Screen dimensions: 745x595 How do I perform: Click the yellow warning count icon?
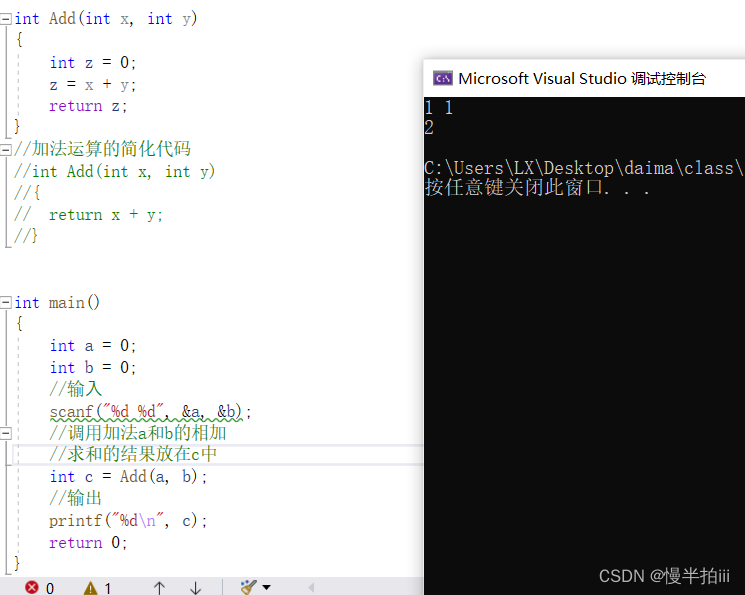click(90, 588)
